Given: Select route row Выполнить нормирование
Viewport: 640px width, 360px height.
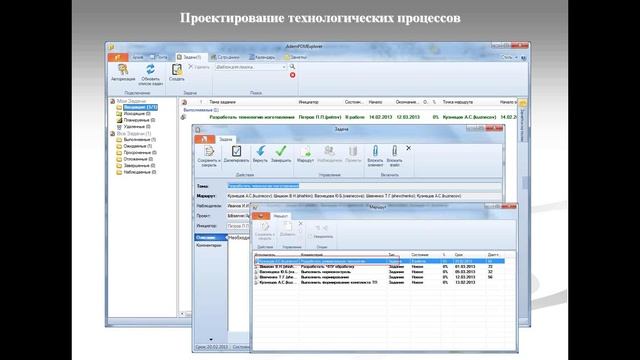Looking at the screenshot, I should click(x=379, y=277).
